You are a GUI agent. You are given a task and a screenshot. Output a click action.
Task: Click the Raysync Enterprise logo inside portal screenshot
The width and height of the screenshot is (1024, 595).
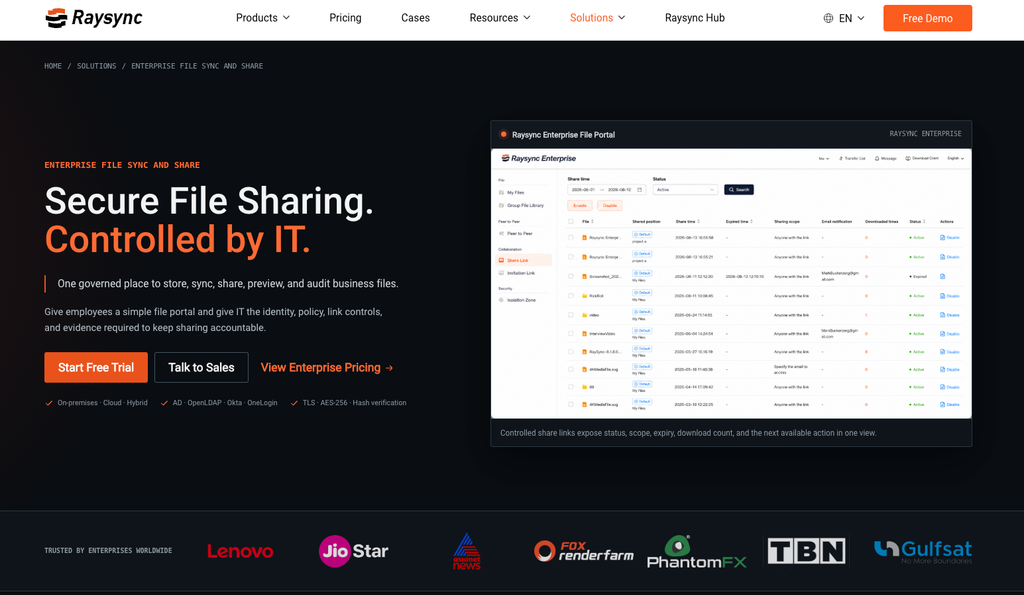pos(539,158)
